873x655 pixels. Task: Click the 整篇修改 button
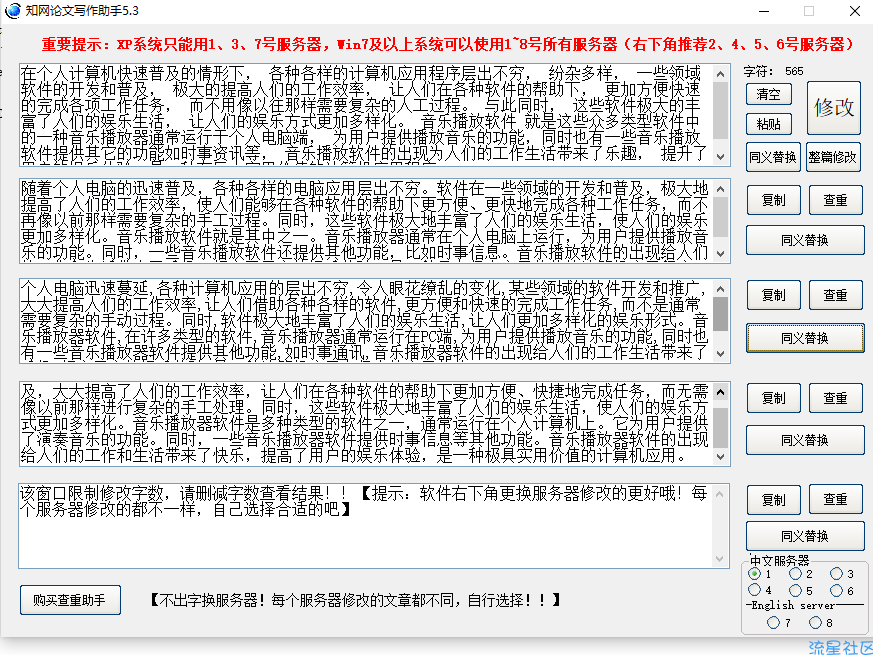pyautogui.click(x=832, y=157)
